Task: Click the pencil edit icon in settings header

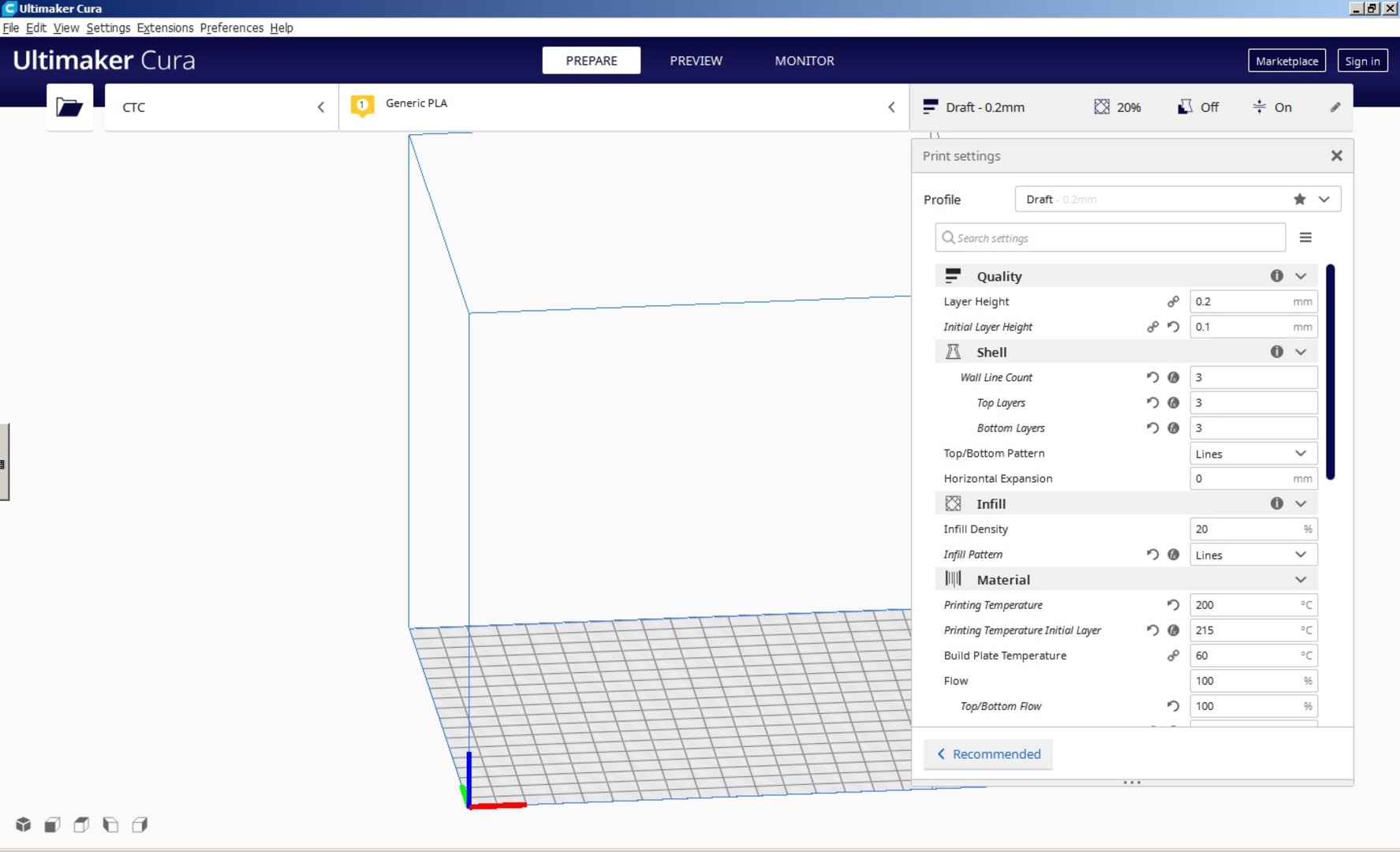Action: click(1335, 107)
